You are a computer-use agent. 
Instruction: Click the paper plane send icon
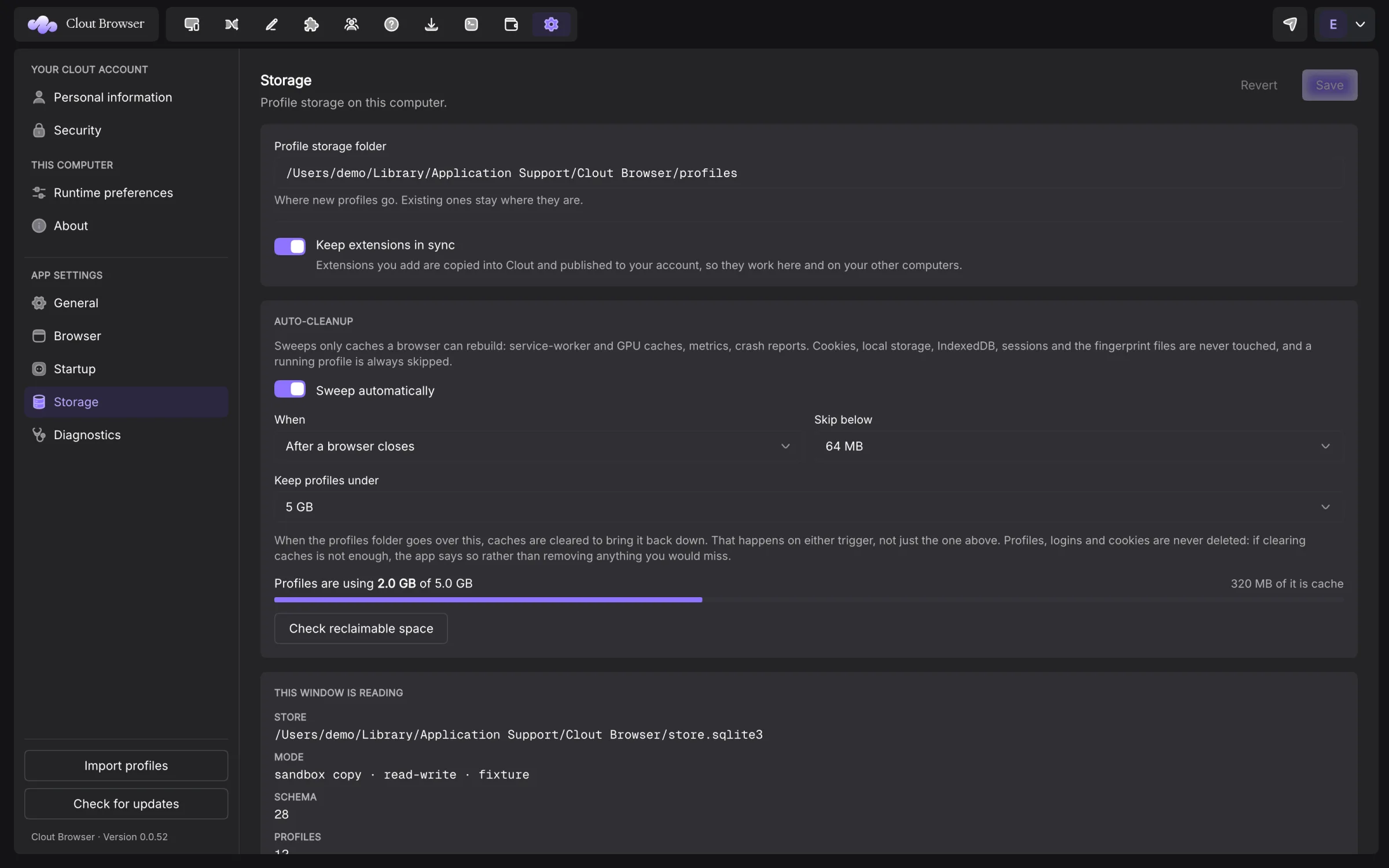click(1289, 24)
